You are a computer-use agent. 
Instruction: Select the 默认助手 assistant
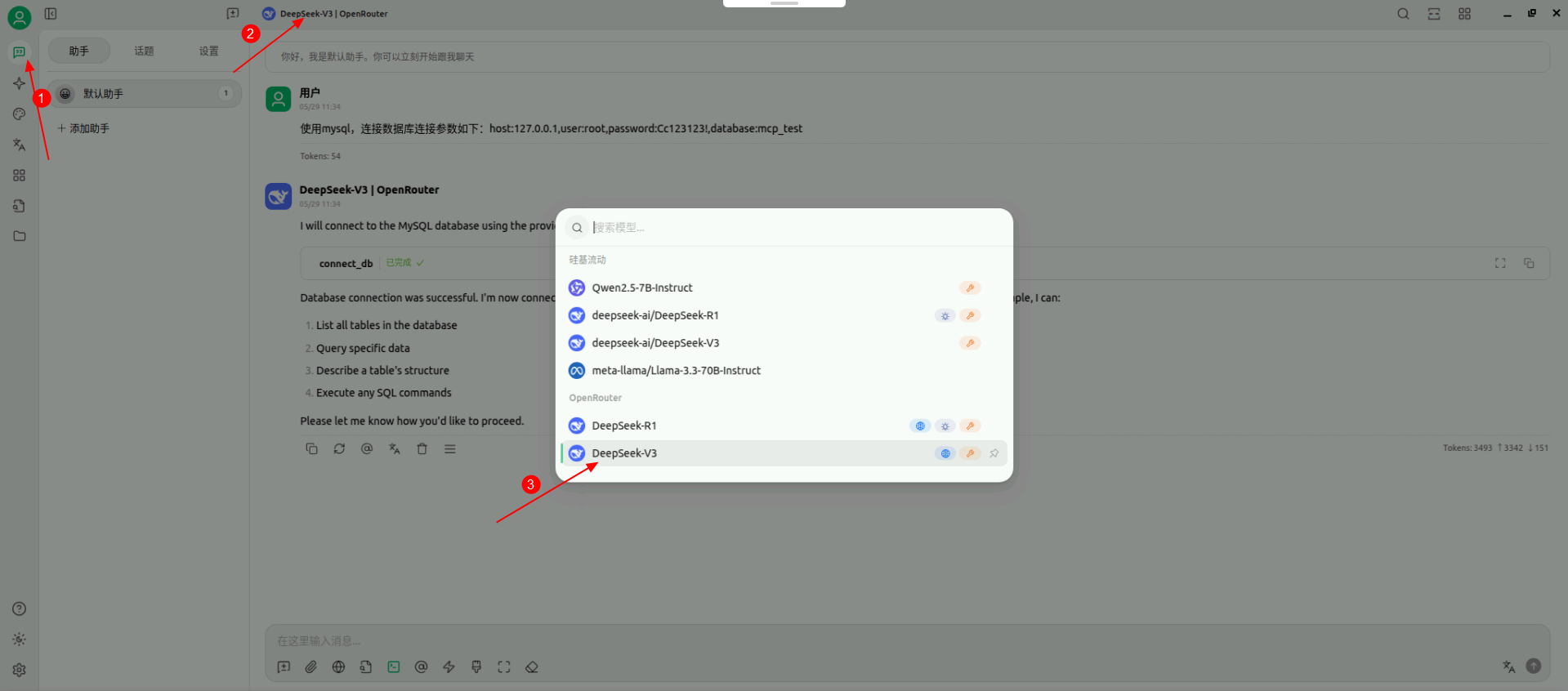[145, 94]
